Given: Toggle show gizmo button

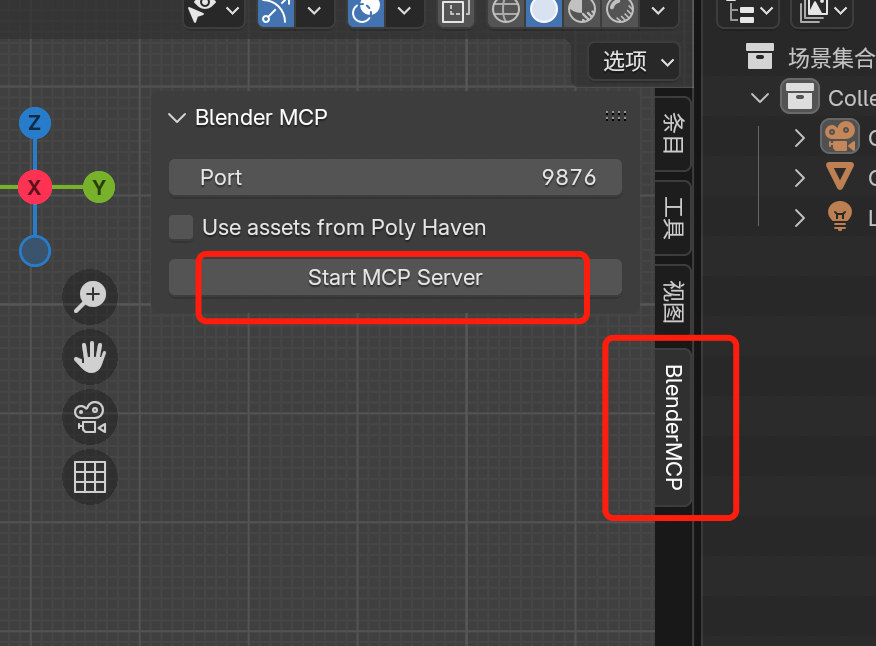Looking at the screenshot, I should pos(275,11).
